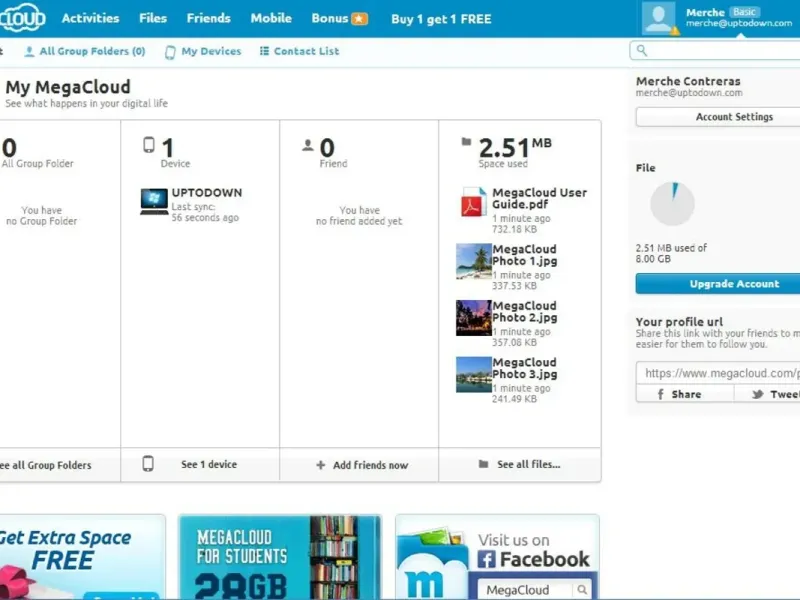Click the phone icon next to See 1 device
This screenshot has height=600, width=800.
pos(148,464)
